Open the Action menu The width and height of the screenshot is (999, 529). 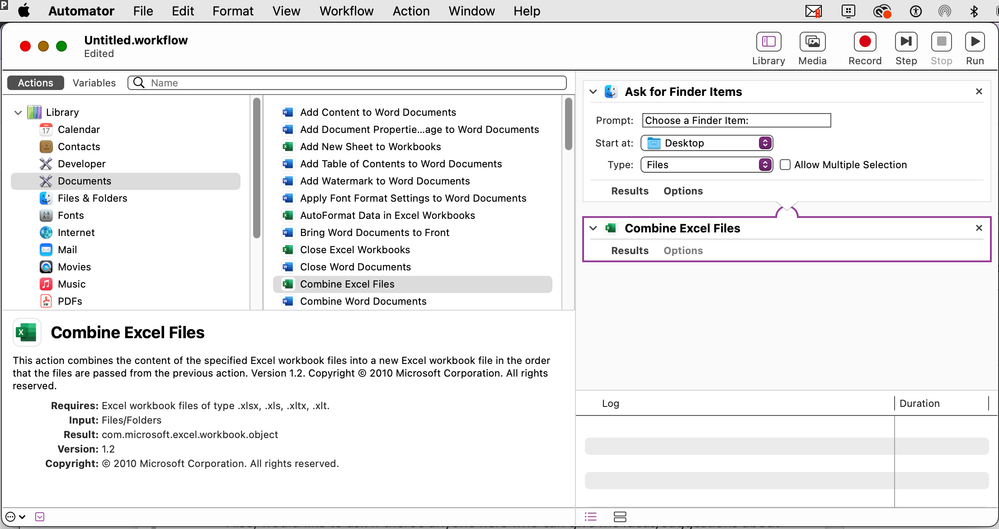coord(411,11)
